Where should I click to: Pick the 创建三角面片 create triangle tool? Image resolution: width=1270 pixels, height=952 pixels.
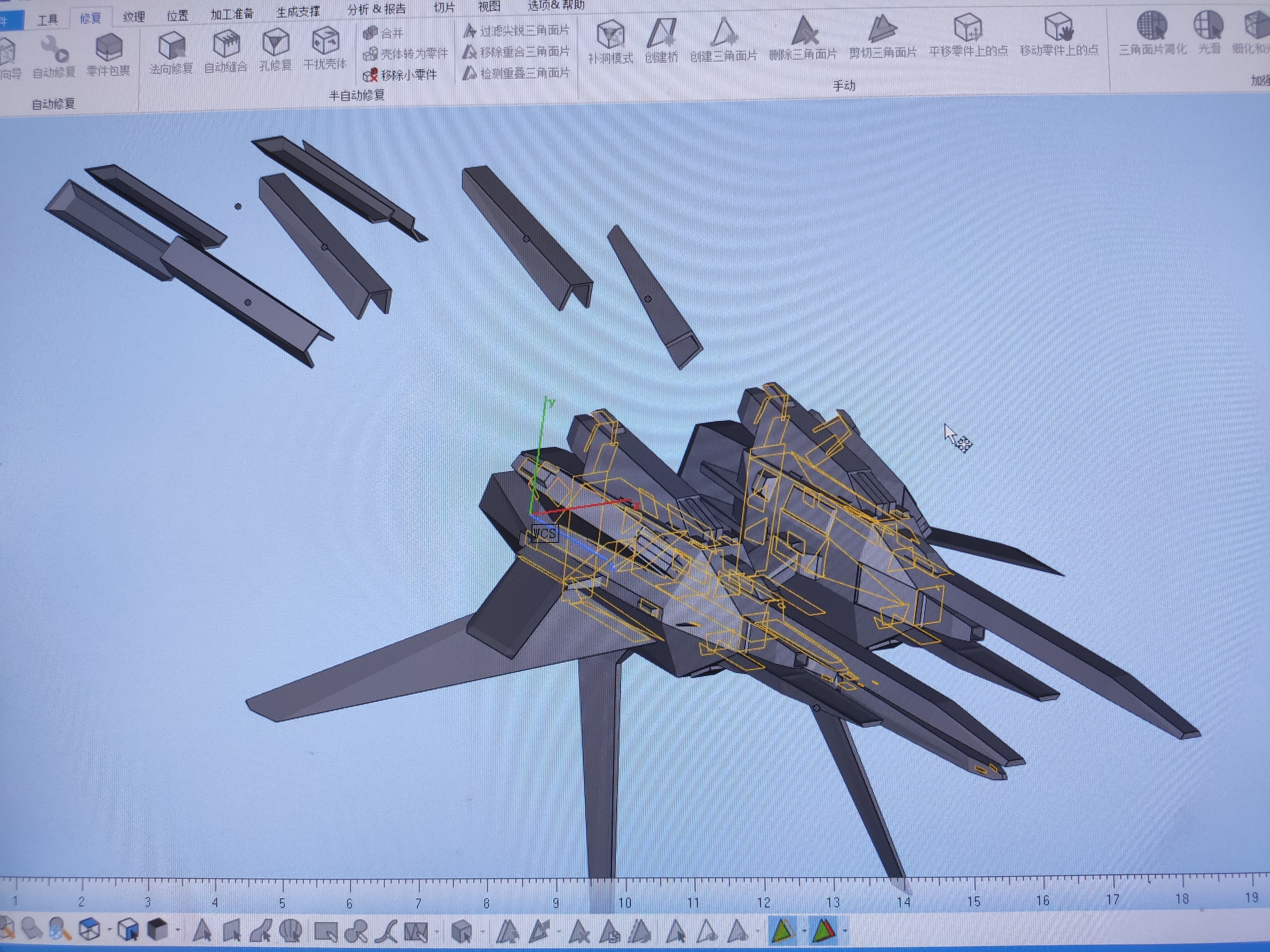tap(723, 40)
